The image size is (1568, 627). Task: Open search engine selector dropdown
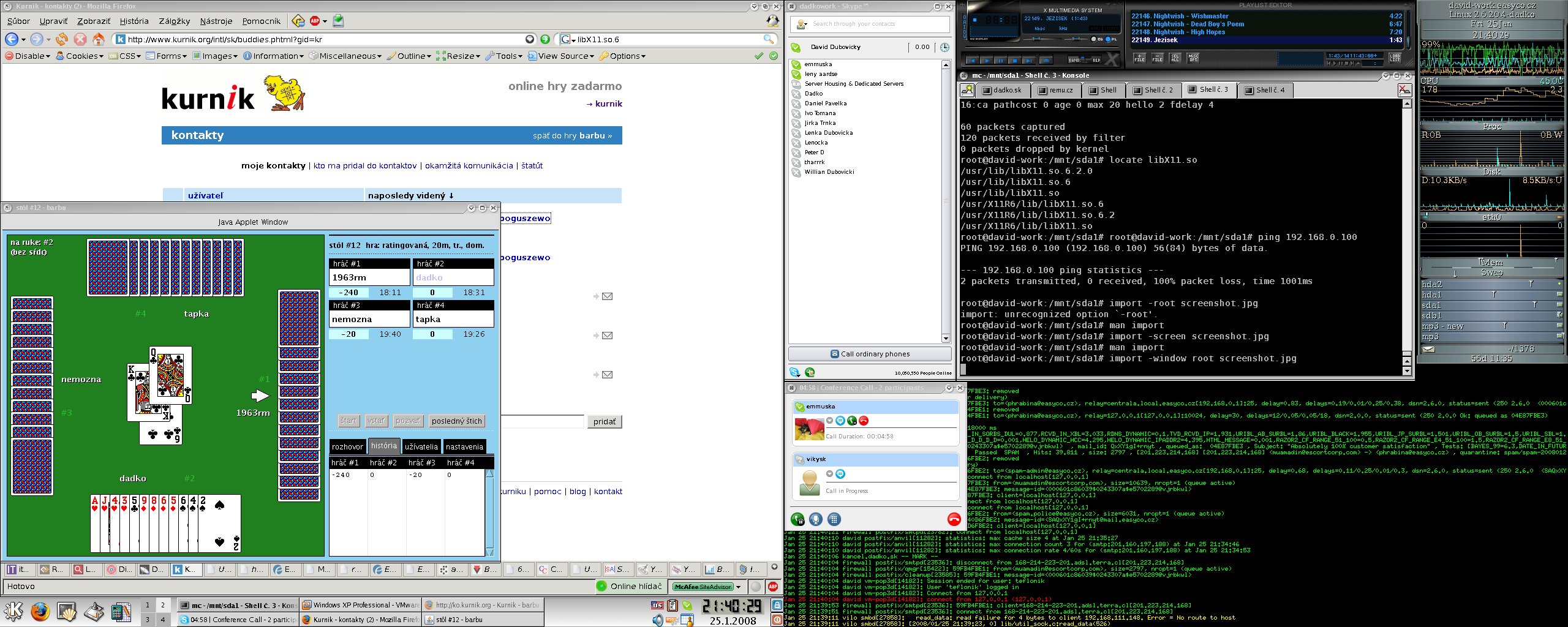(x=568, y=39)
